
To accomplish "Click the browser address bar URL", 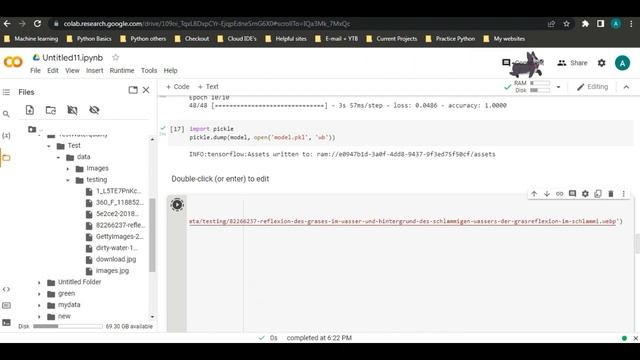I will pos(207,24).
